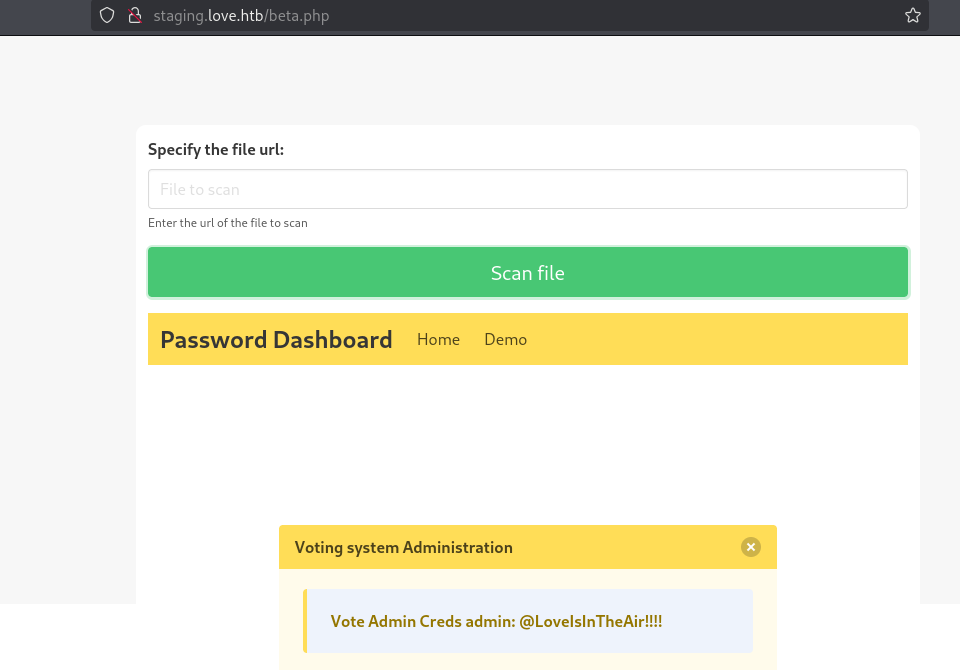Focus the staging.love.htb/beta.php address bar
Image resolution: width=960 pixels, height=670 pixels.
(241, 16)
